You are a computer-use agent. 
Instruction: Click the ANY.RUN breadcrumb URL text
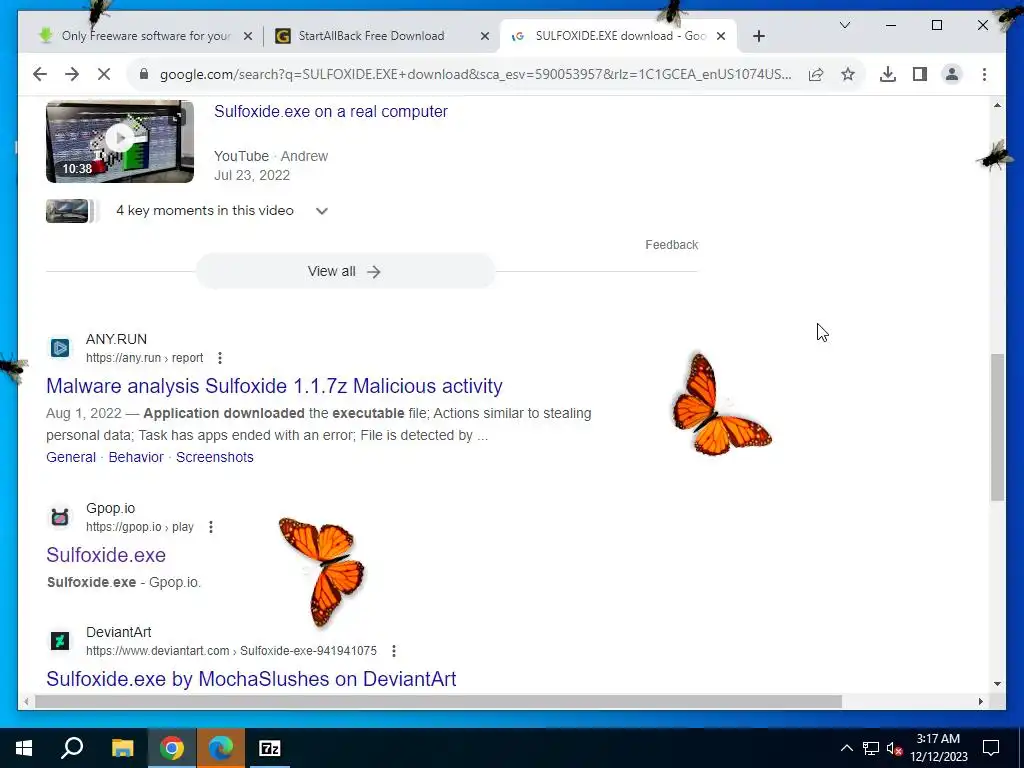tap(144, 358)
